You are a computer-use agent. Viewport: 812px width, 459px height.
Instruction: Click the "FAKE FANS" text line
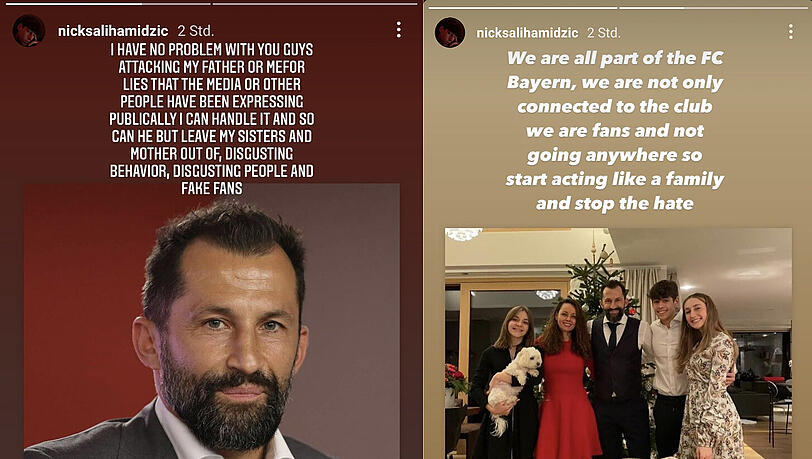click(x=212, y=188)
